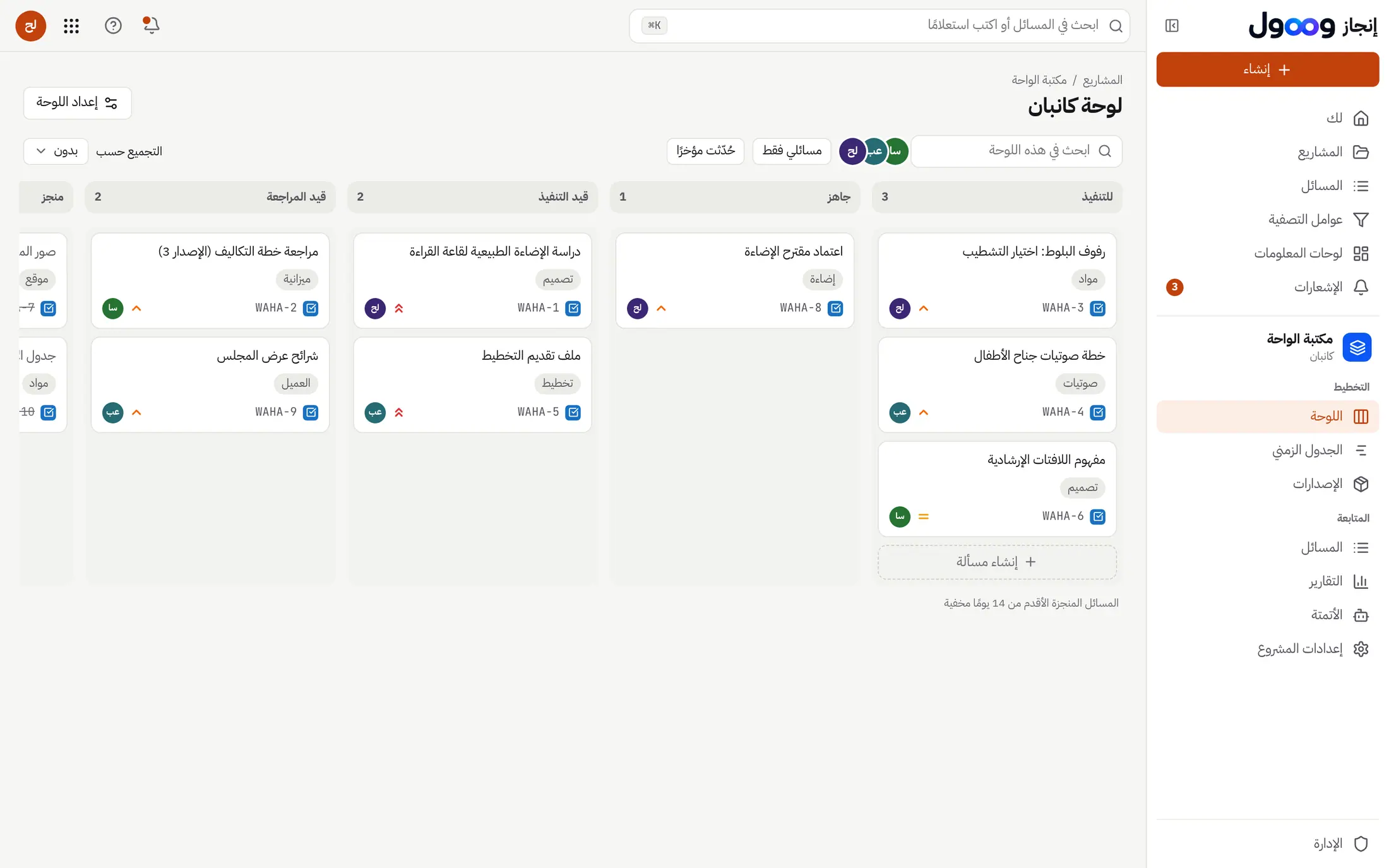Open the user avatar in the top bar

tap(30, 25)
